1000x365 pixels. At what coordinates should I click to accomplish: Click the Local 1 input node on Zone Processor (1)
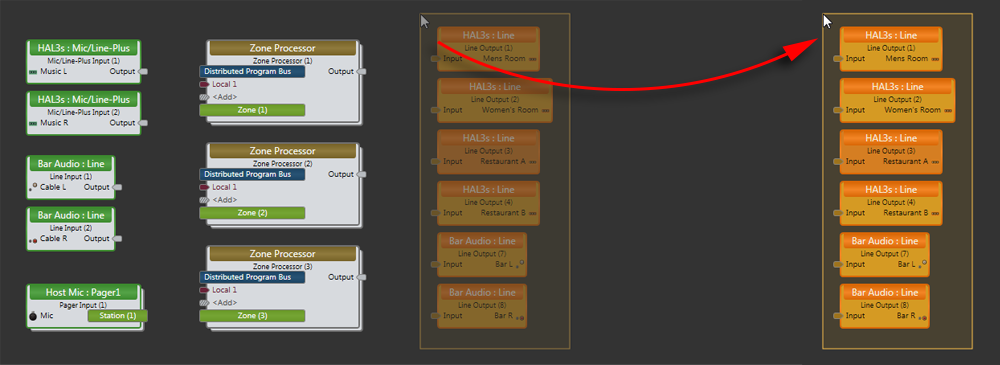tap(204, 84)
